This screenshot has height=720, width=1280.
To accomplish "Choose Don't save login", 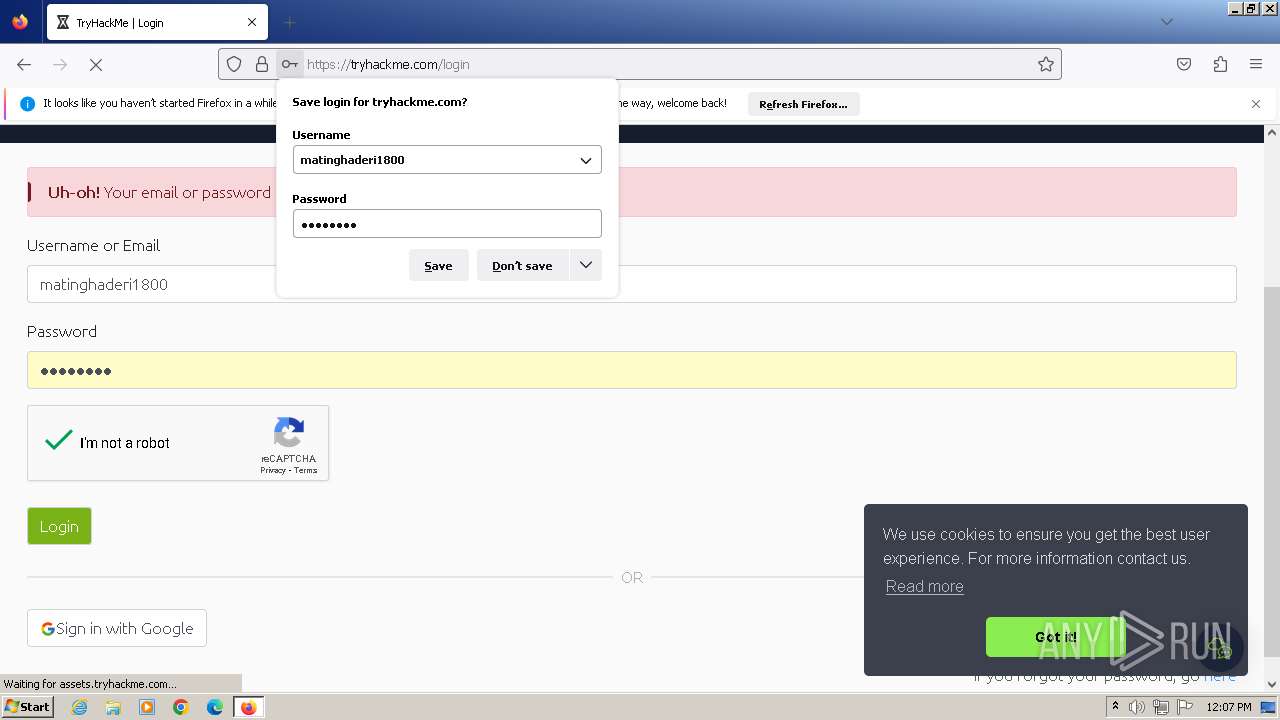I will pos(522,266).
